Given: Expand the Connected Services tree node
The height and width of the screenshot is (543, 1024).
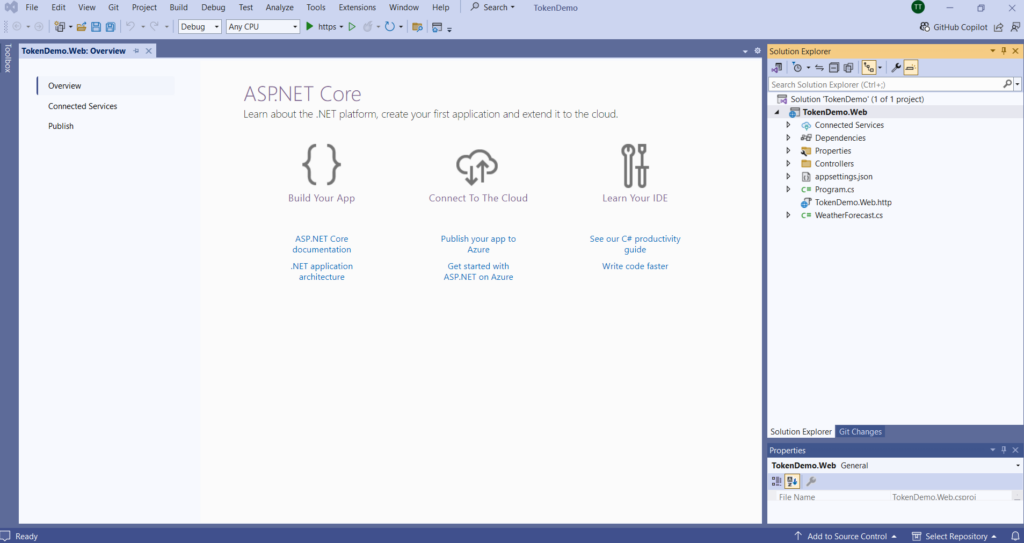Looking at the screenshot, I should point(788,125).
